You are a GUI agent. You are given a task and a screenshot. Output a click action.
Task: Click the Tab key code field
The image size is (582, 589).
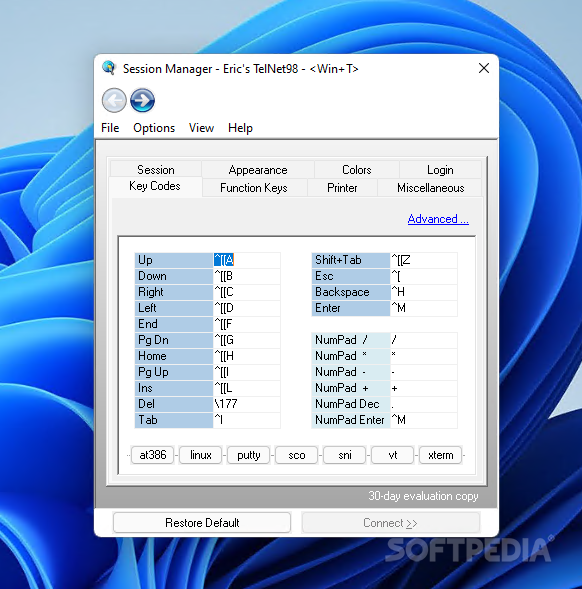click(x=246, y=420)
